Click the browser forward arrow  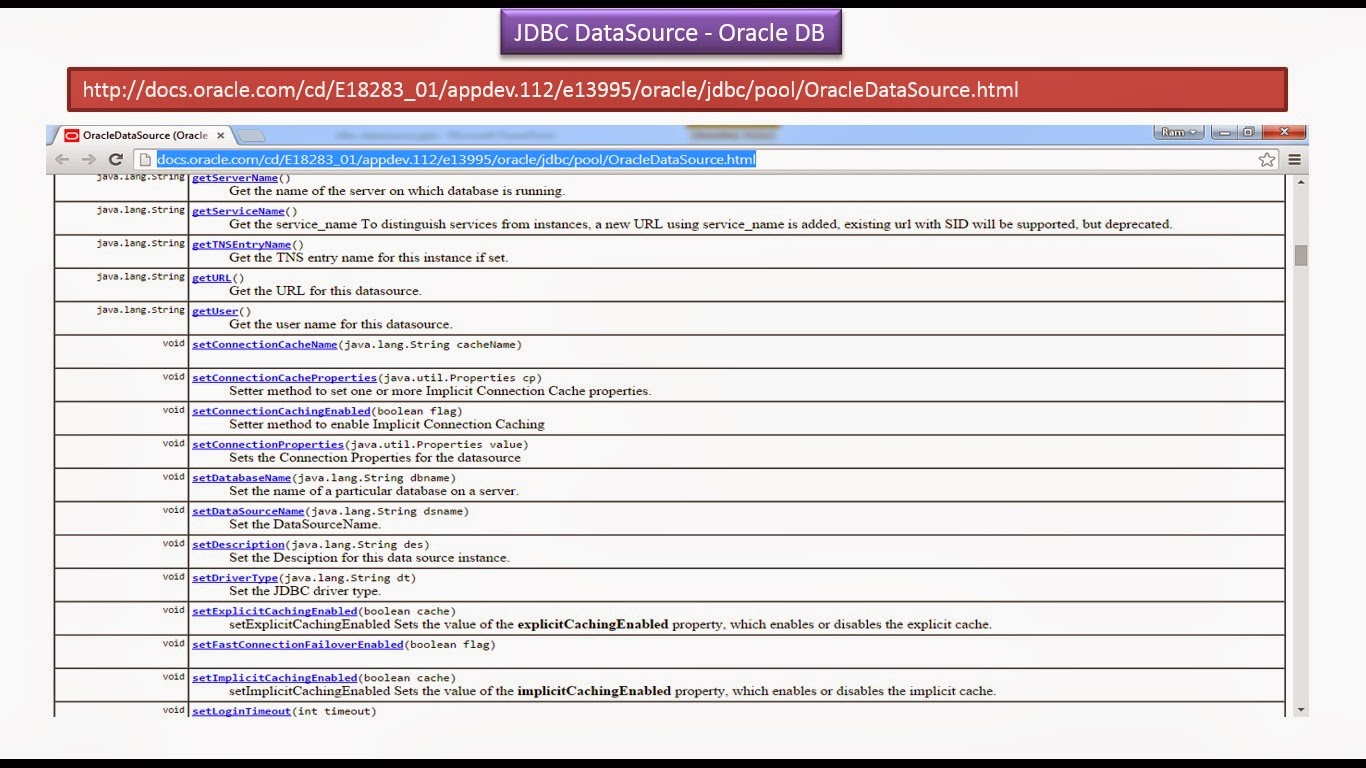point(89,159)
